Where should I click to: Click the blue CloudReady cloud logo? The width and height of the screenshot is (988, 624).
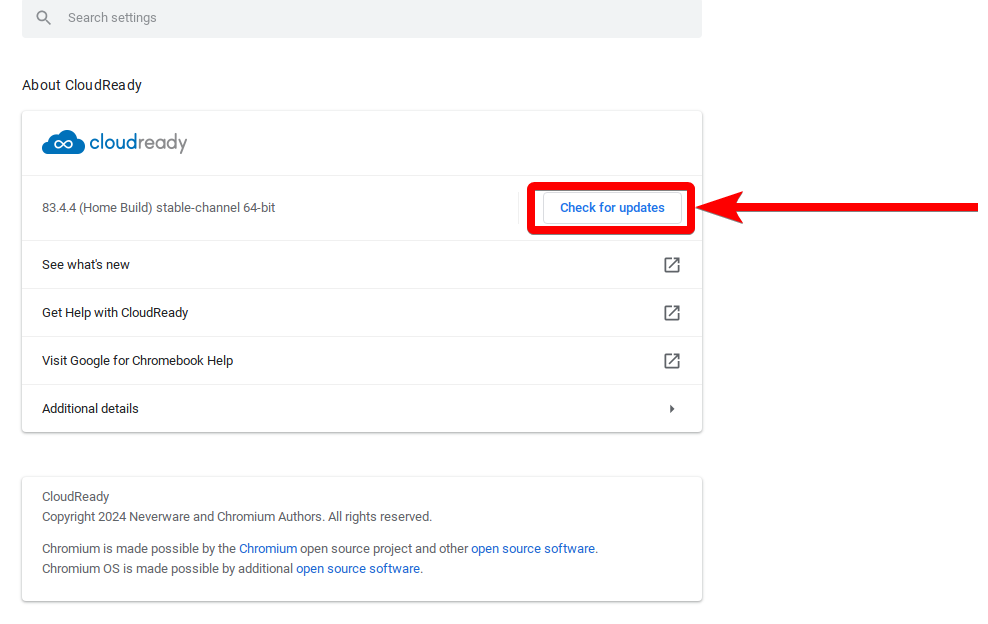coord(64,143)
